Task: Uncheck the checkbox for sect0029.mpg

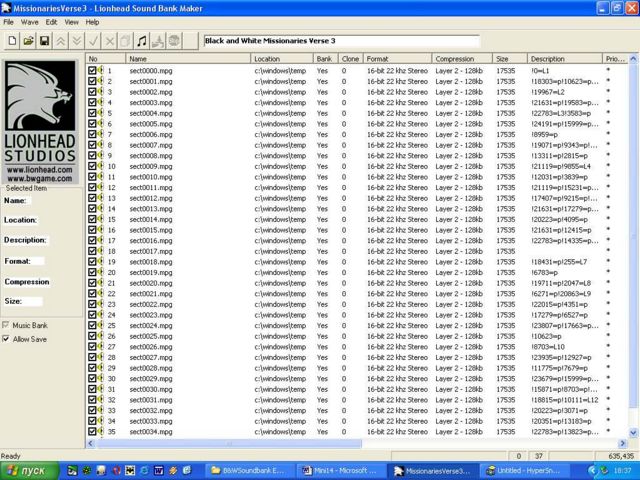Action: (92, 378)
